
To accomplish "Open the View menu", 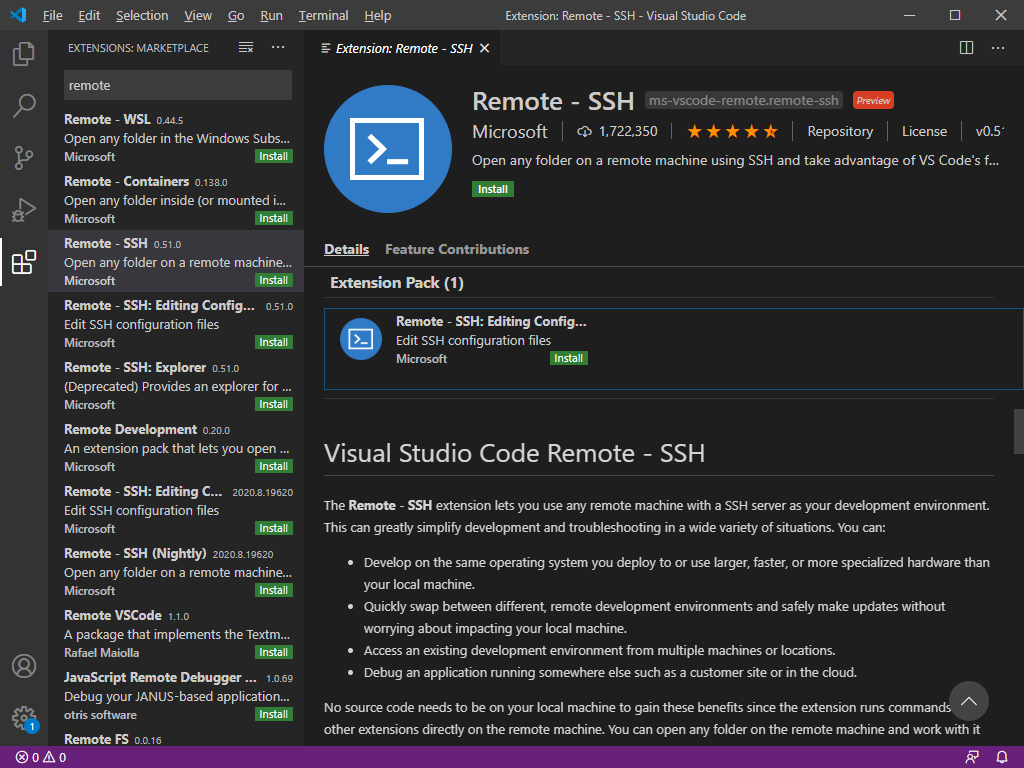I will 197,15.
